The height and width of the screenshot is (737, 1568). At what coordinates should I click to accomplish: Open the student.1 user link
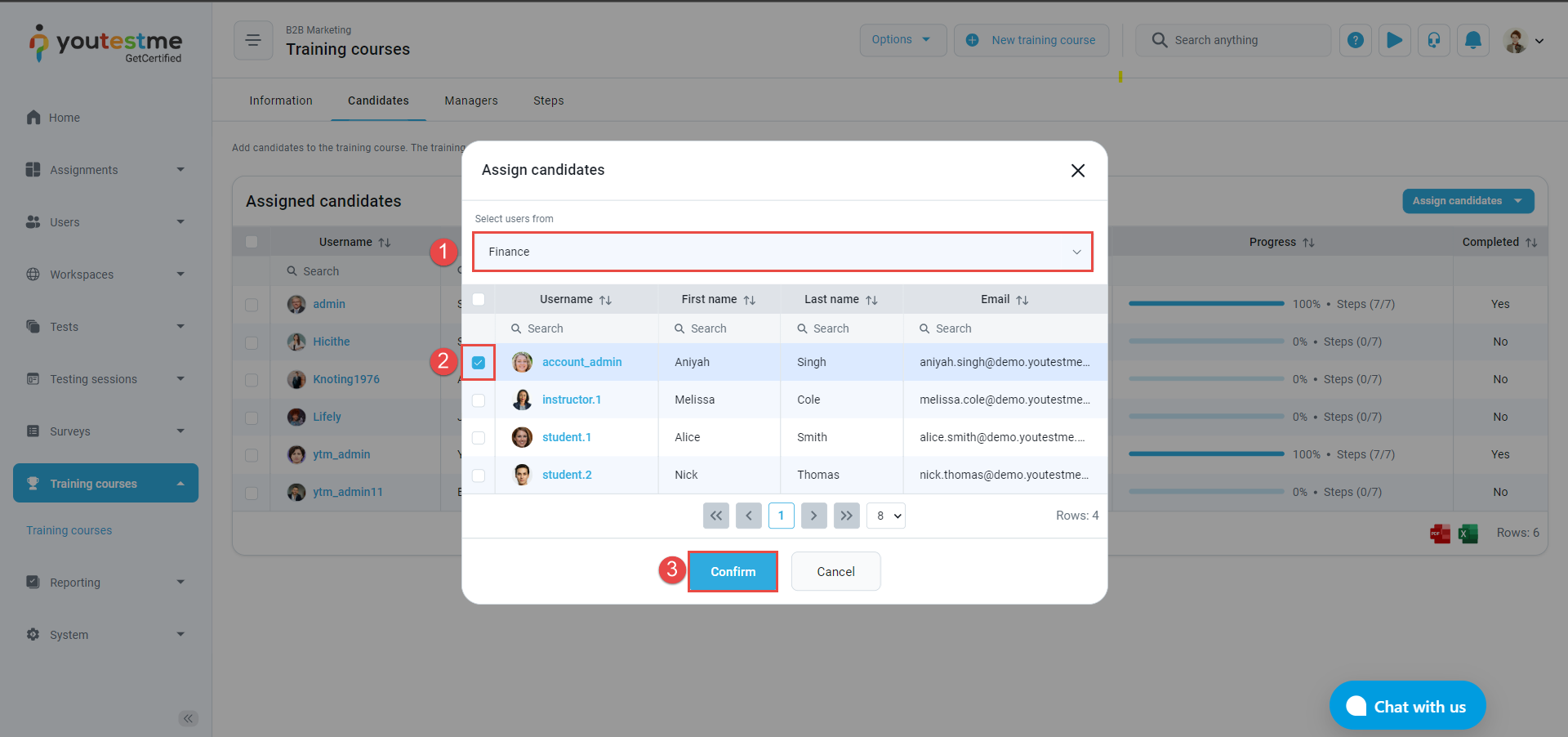(567, 437)
